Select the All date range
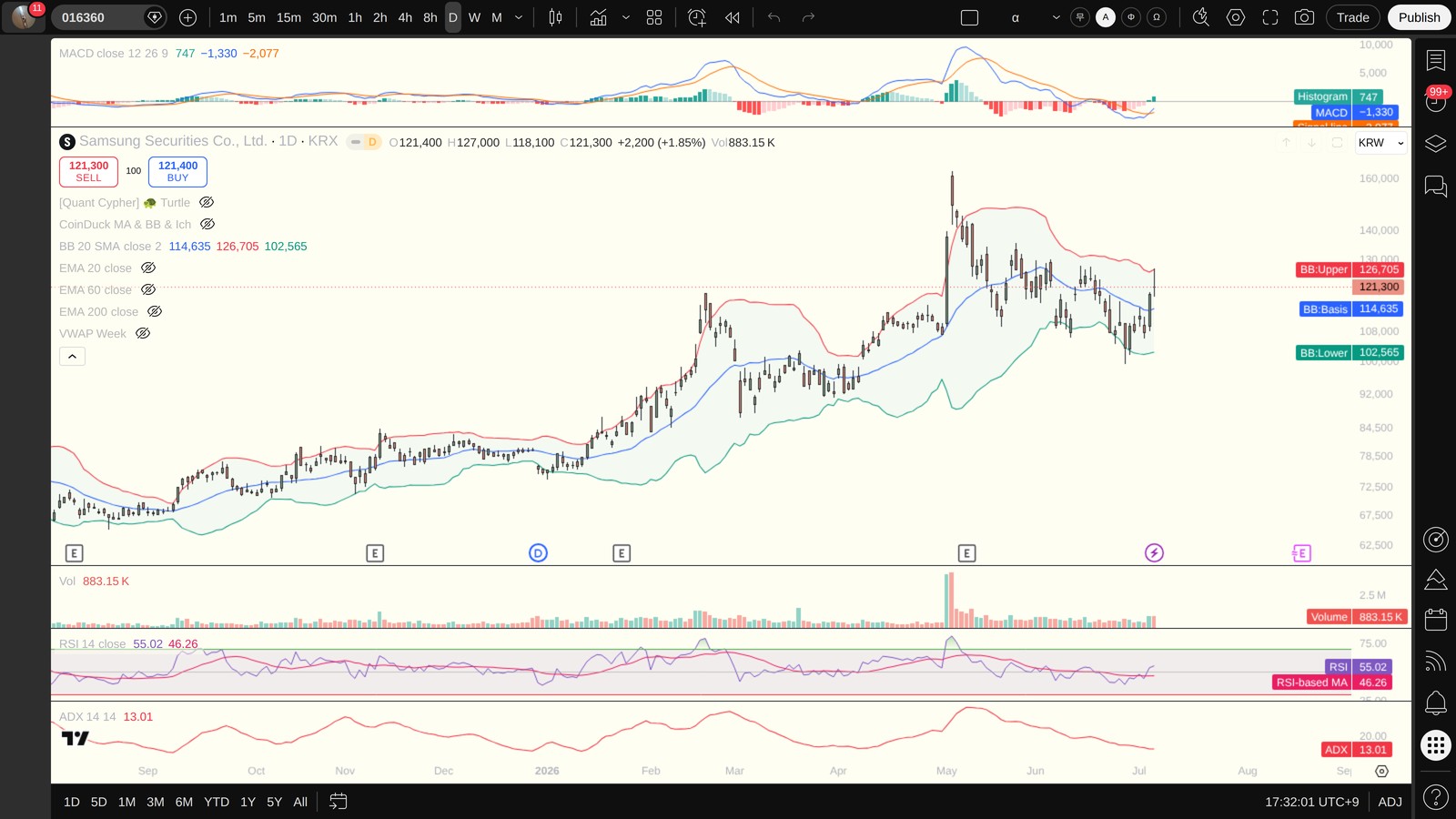Screen dimensions: 1456x819 pyautogui.click(x=300, y=802)
